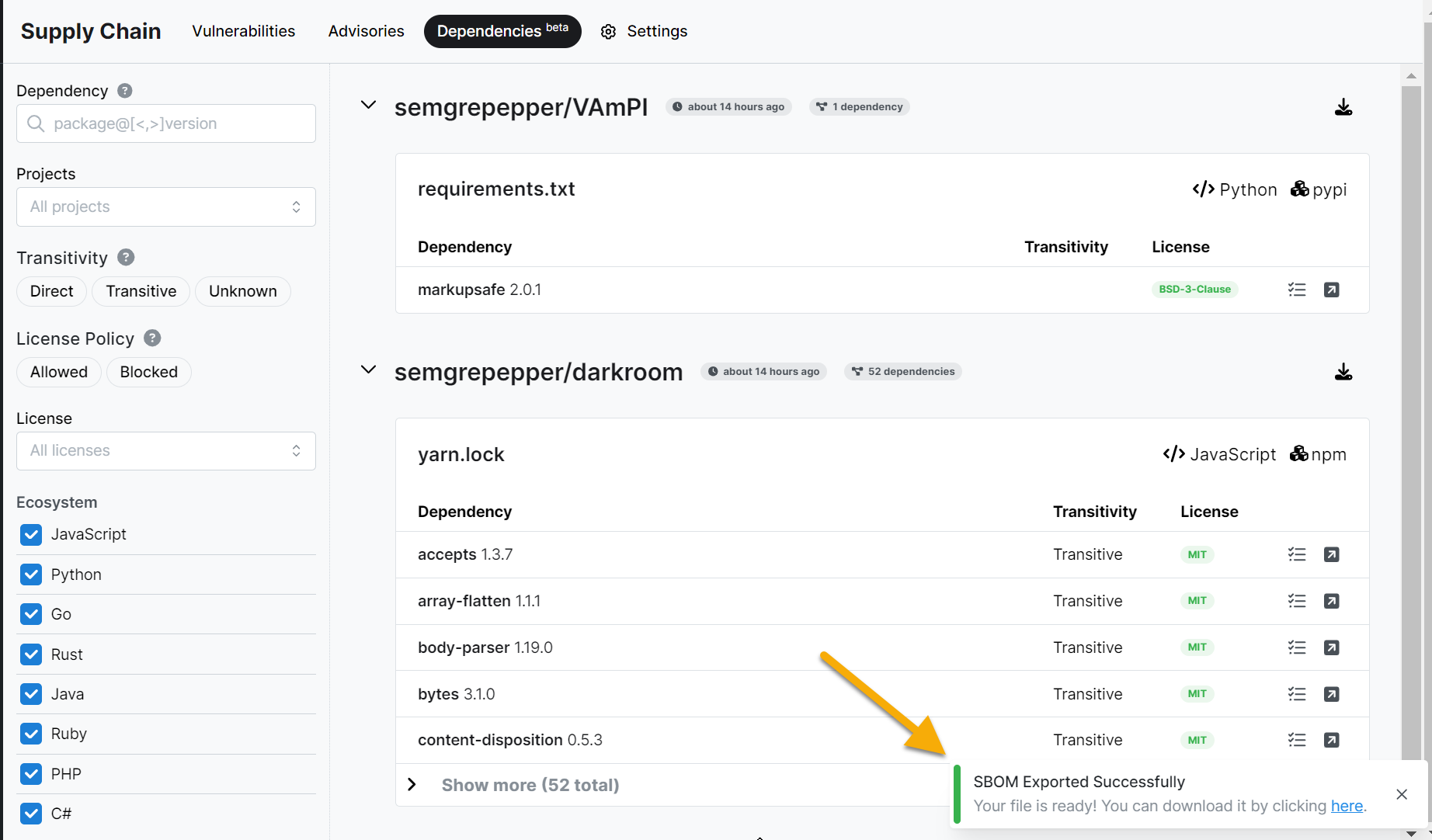
Task: Uncheck the JavaScript ecosystem checkbox
Action: (x=31, y=534)
